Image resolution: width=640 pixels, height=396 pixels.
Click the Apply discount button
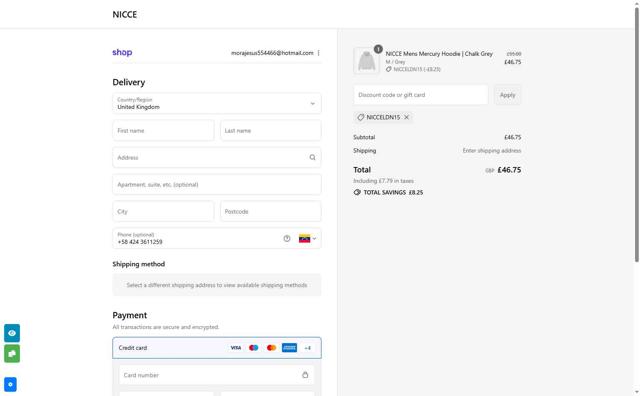[x=507, y=95]
